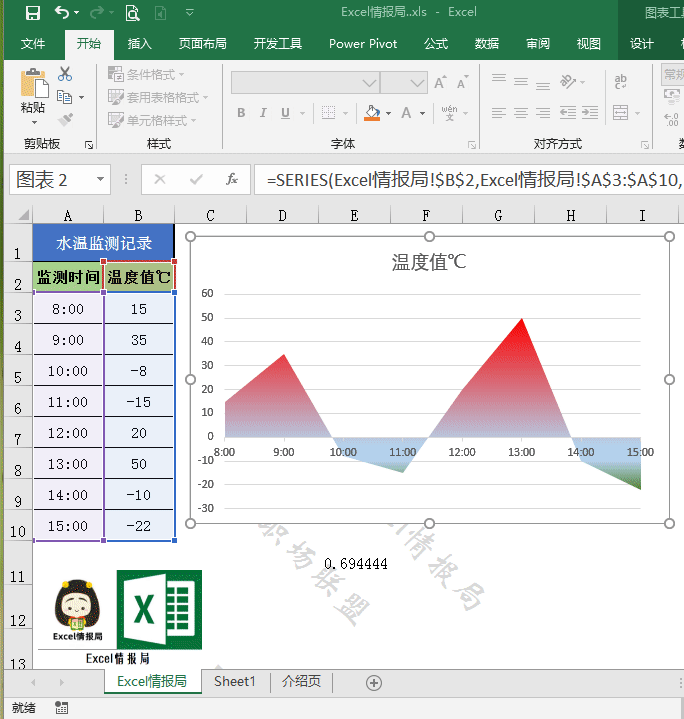The height and width of the screenshot is (719, 684).
Task: Click the cell borders icon
Action: (328, 113)
